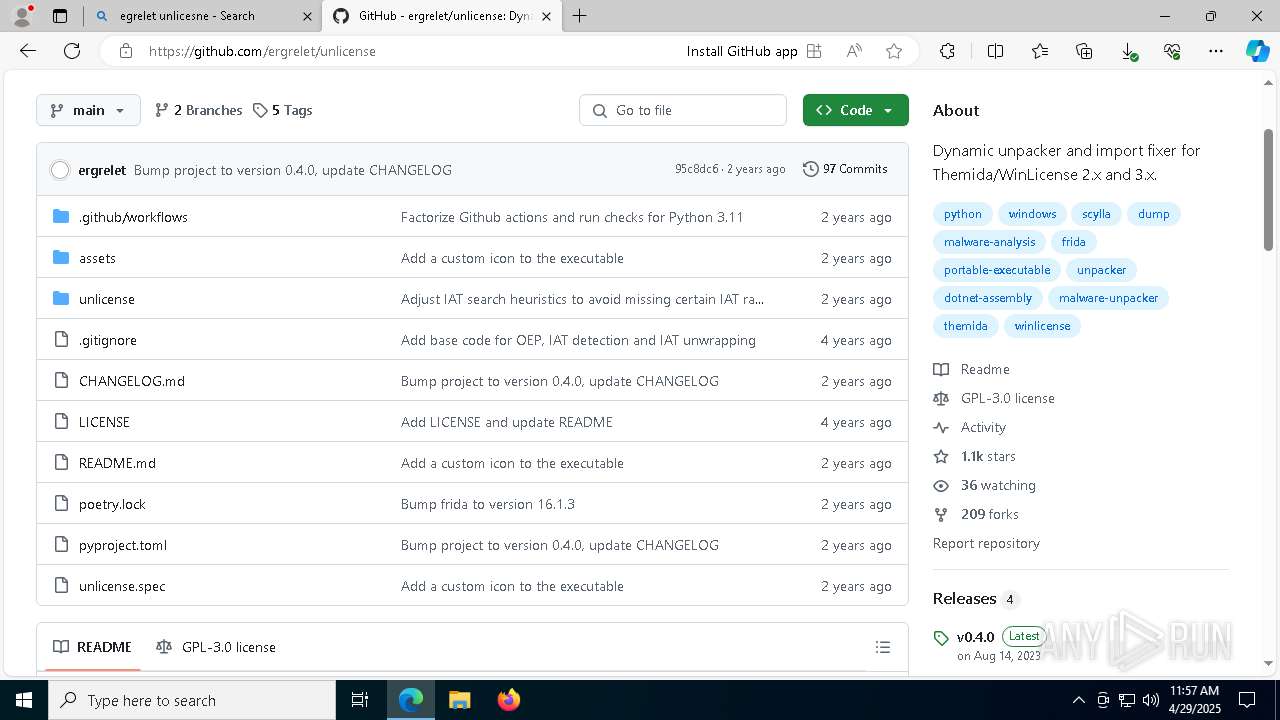Image resolution: width=1280 pixels, height=720 pixels.
Task: Open commit 95c8dc6 link
Action: (x=696, y=169)
